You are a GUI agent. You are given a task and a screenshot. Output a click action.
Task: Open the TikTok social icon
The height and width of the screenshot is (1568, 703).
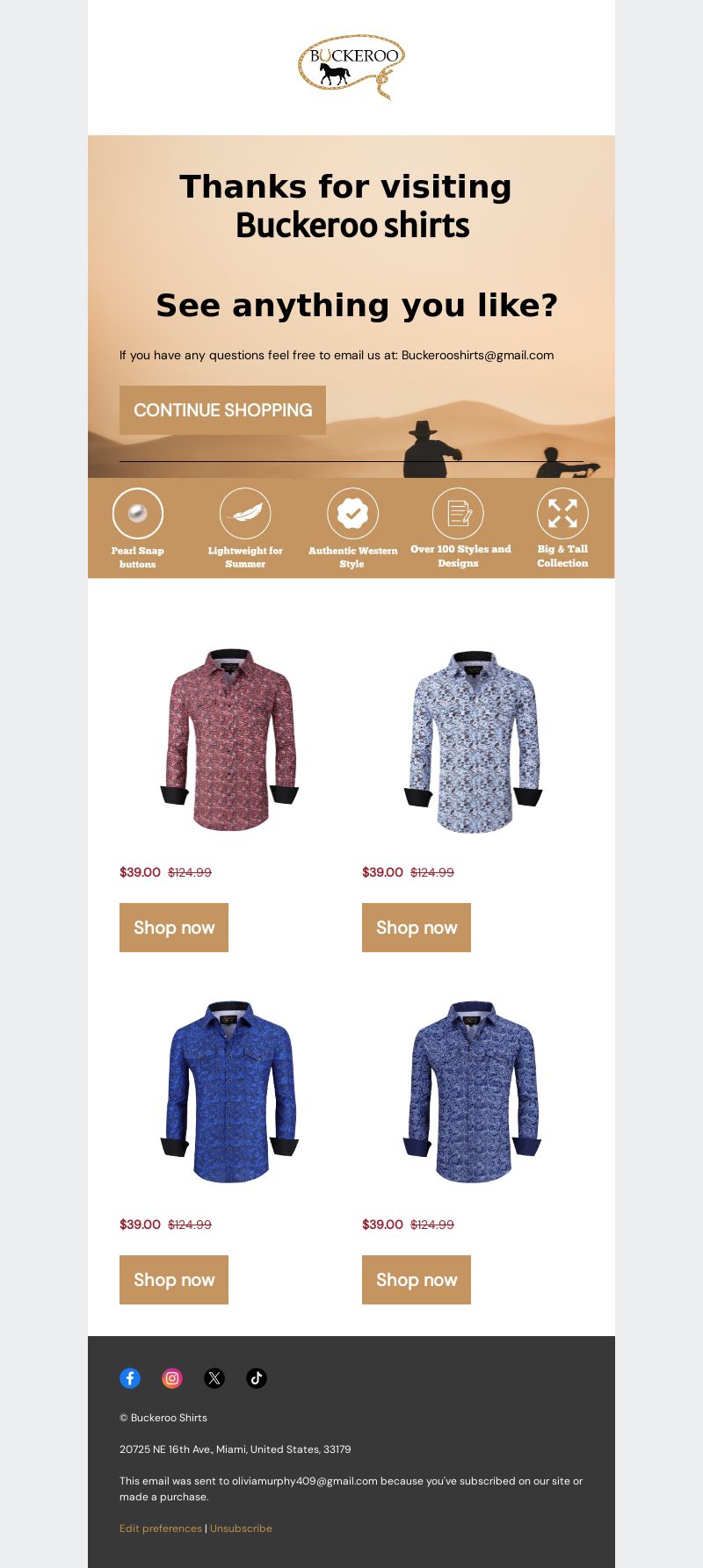(x=257, y=1378)
